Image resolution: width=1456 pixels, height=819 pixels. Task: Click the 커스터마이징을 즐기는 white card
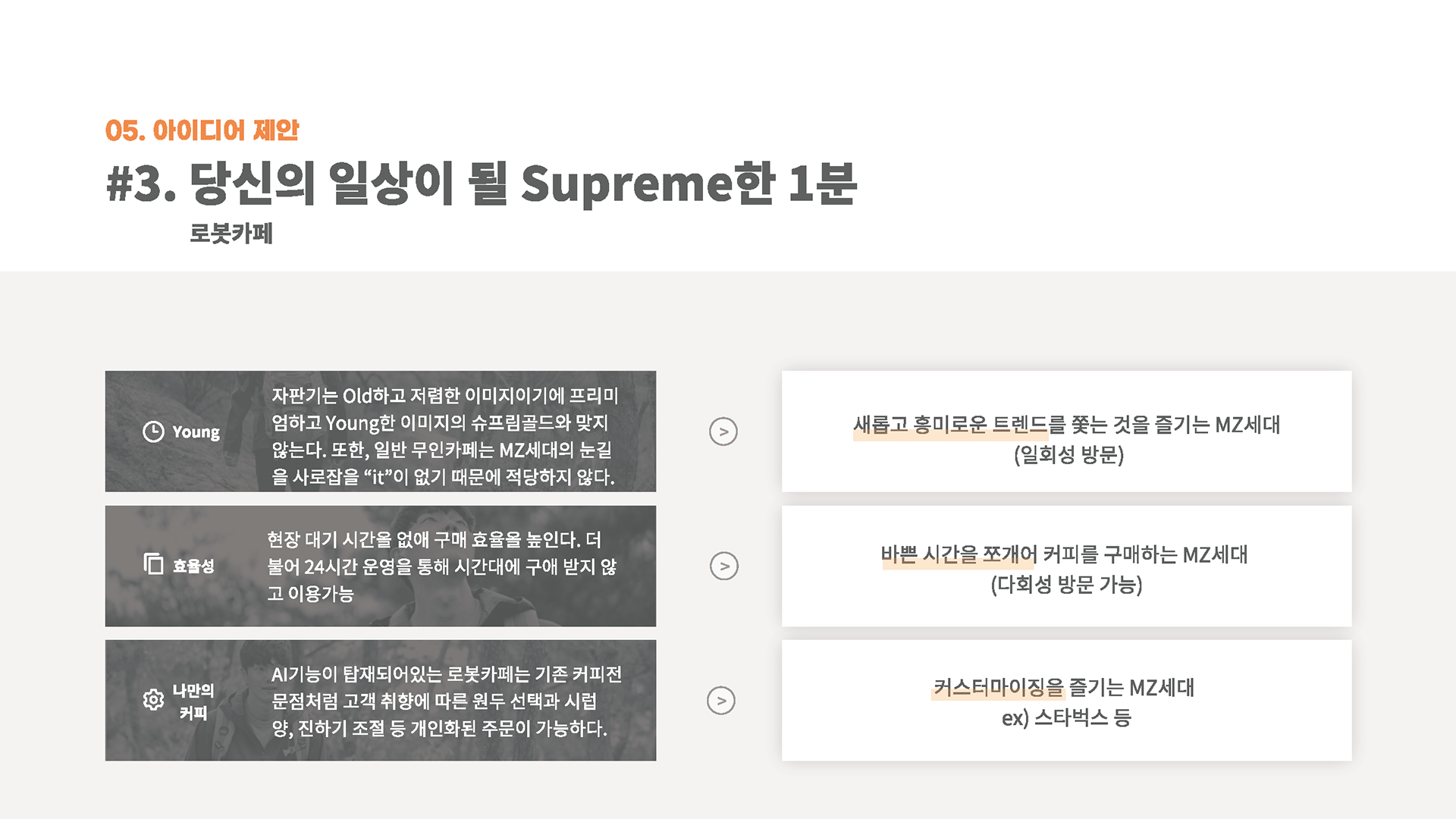[1066, 700]
